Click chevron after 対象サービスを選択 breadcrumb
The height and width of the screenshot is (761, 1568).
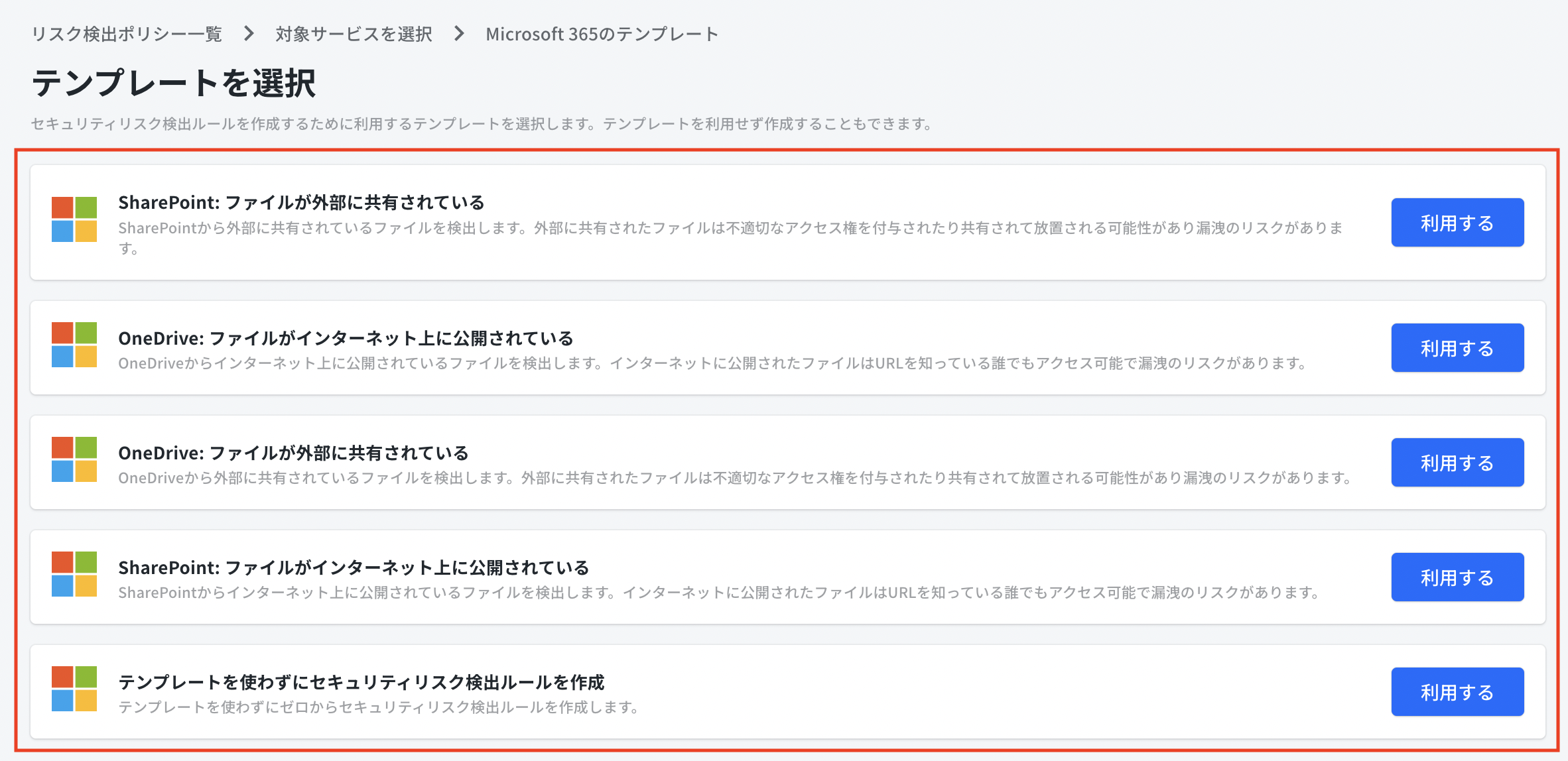(x=459, y=33)
